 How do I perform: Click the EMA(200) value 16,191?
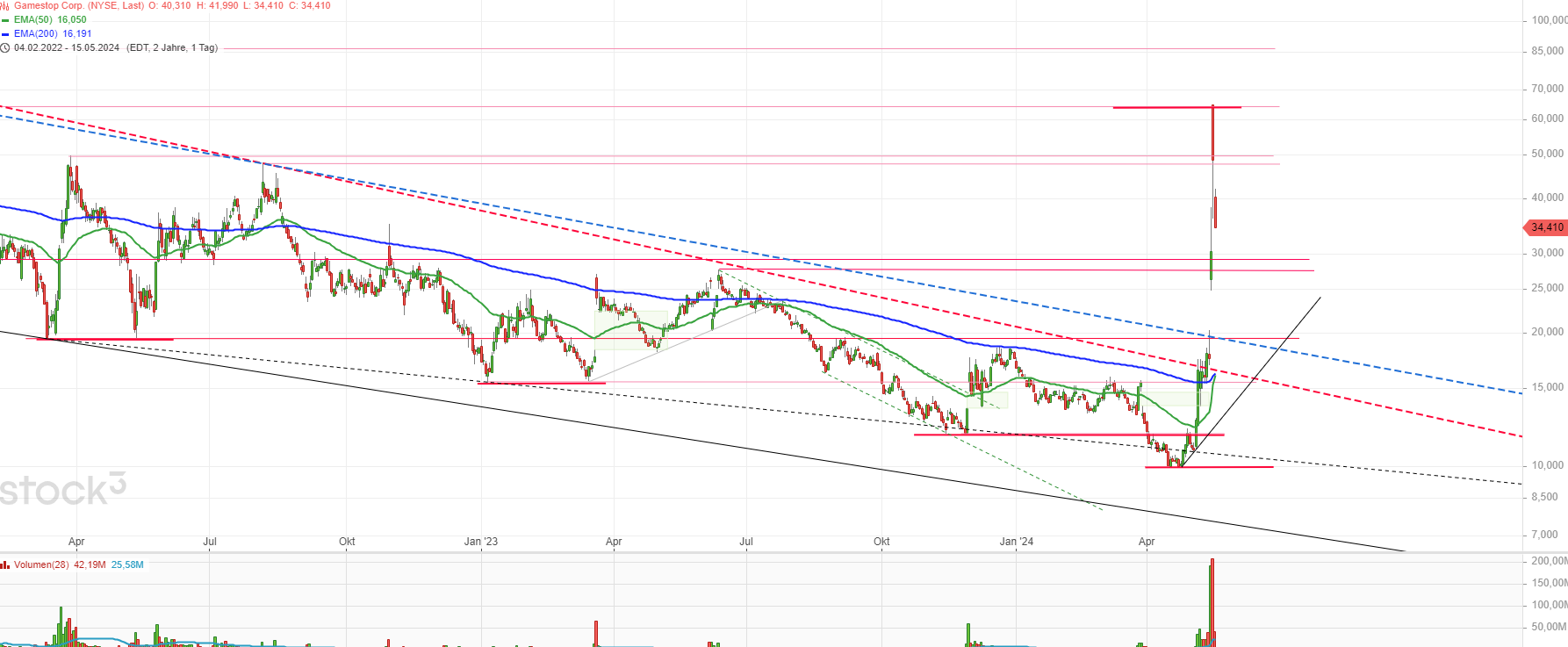click(x=77, y=33)
